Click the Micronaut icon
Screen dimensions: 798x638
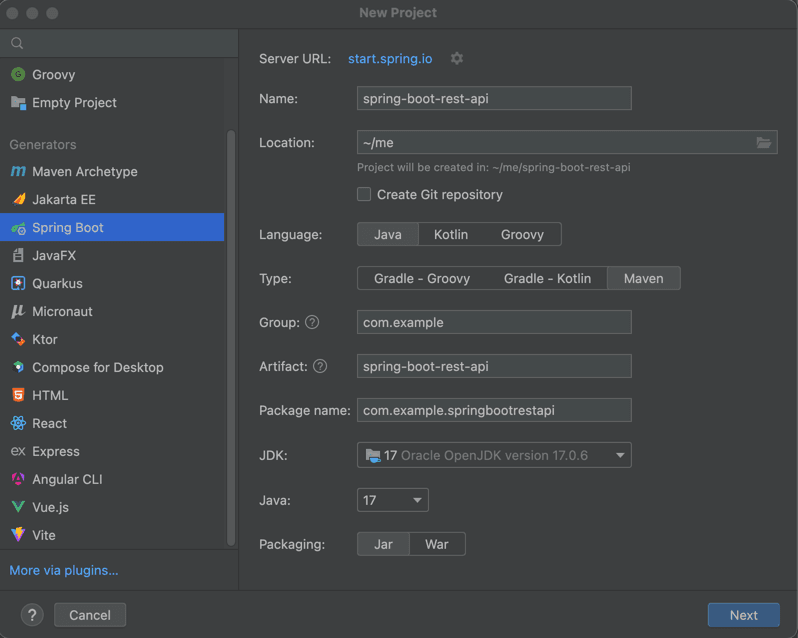coord(18,311)
